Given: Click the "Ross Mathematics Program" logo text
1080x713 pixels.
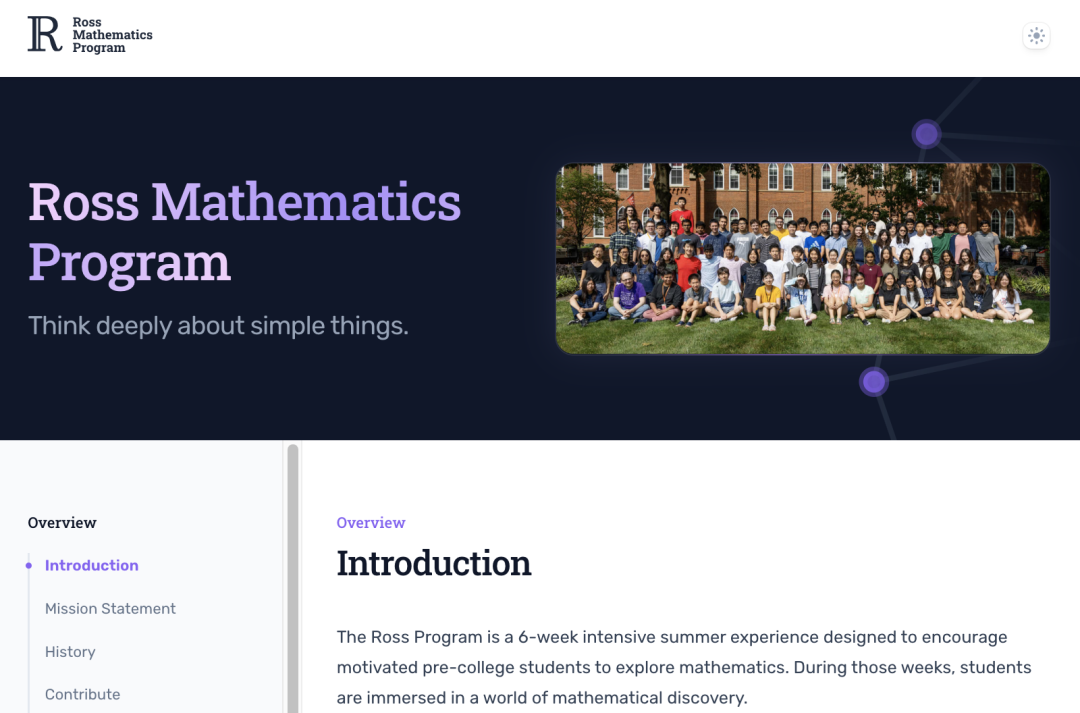Looking at the screenshot, I should [x=112, y=35].
